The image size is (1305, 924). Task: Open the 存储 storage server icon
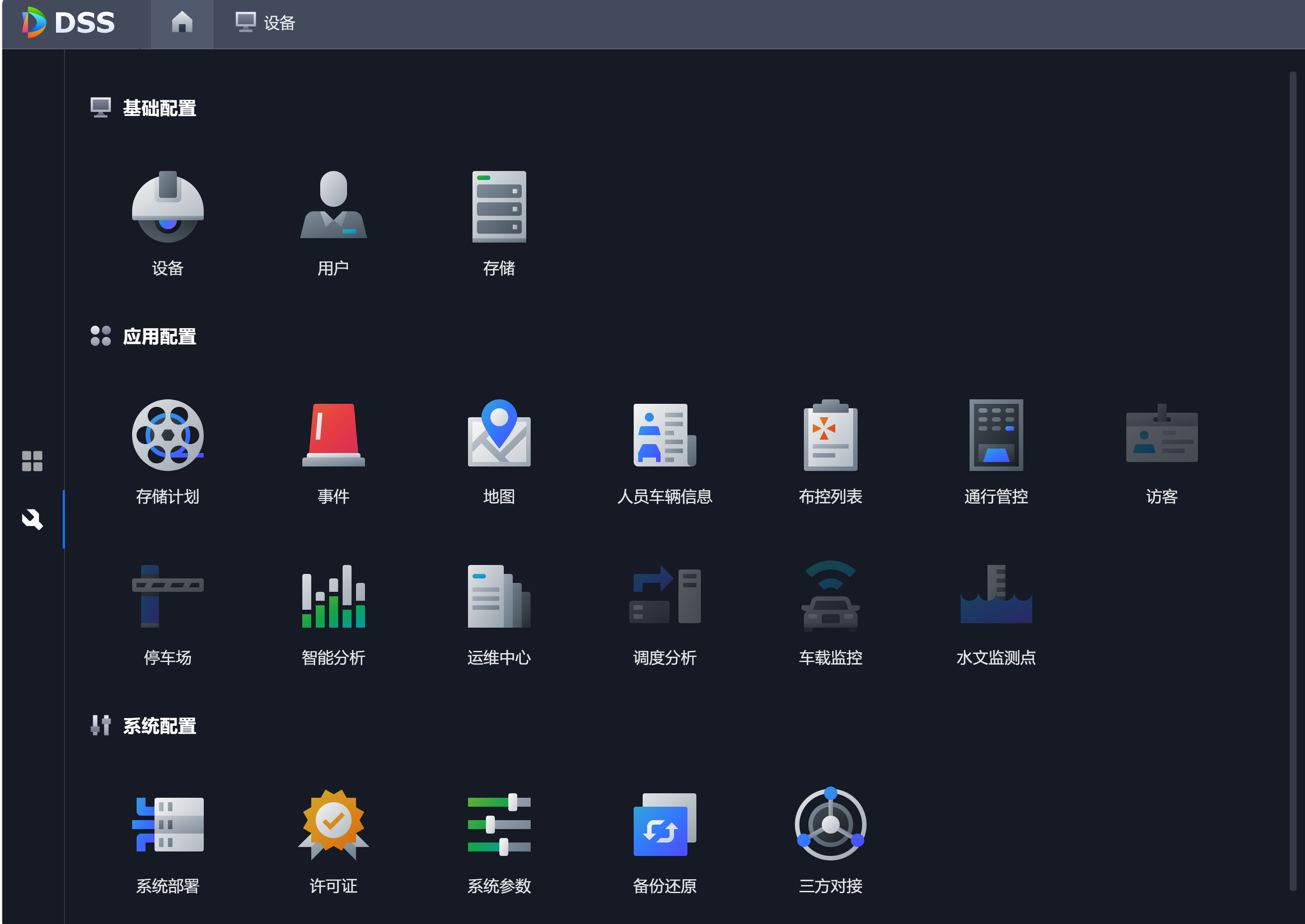499,206
